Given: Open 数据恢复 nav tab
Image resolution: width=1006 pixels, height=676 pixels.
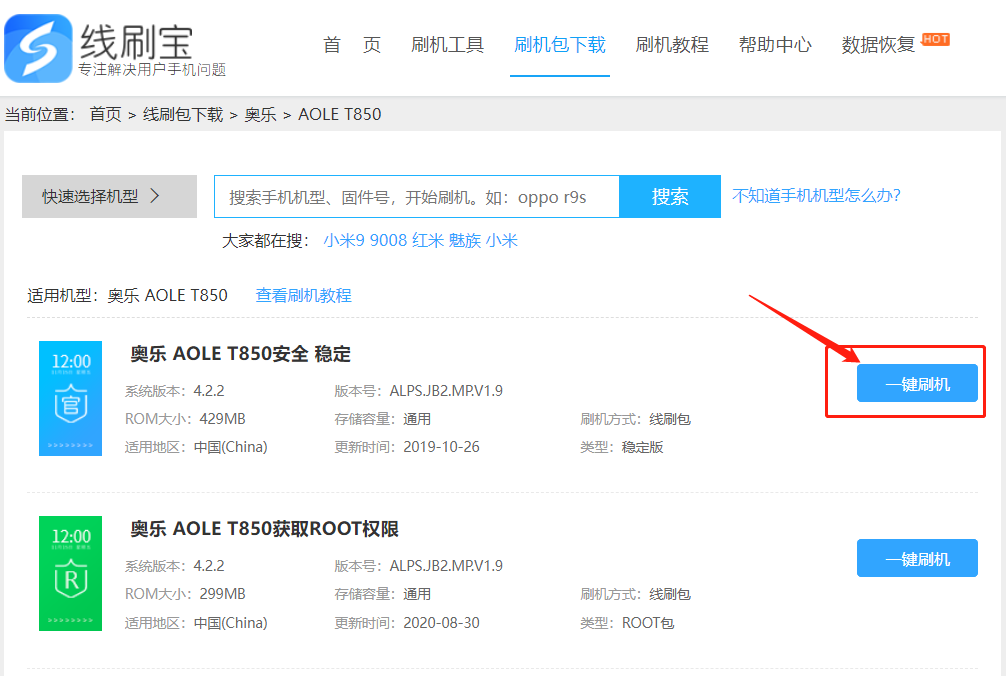Looking at the screenshot, I should coord(878,45).
